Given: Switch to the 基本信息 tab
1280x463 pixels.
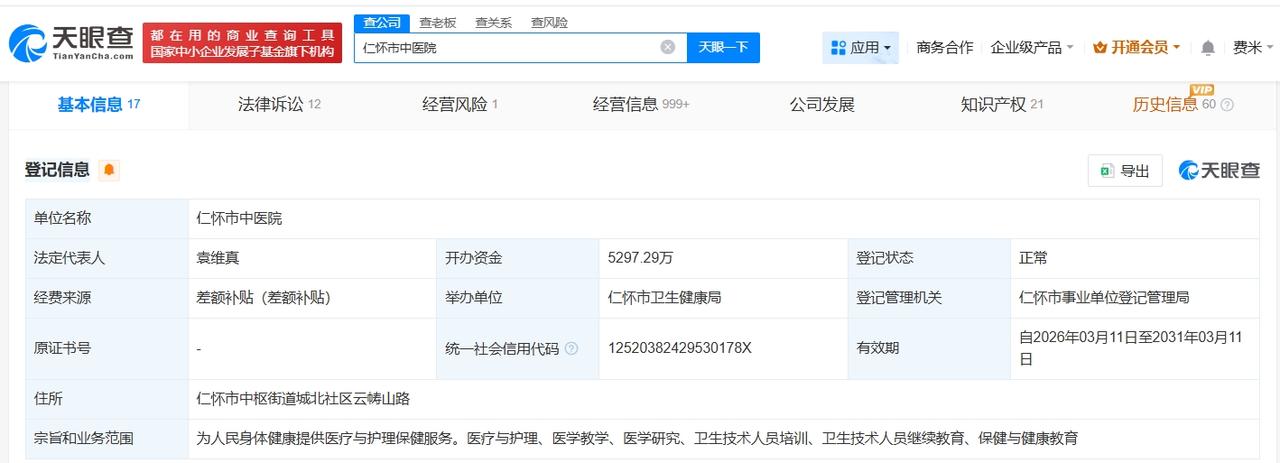Looking at the screenshot, I should tap(99, 104).
